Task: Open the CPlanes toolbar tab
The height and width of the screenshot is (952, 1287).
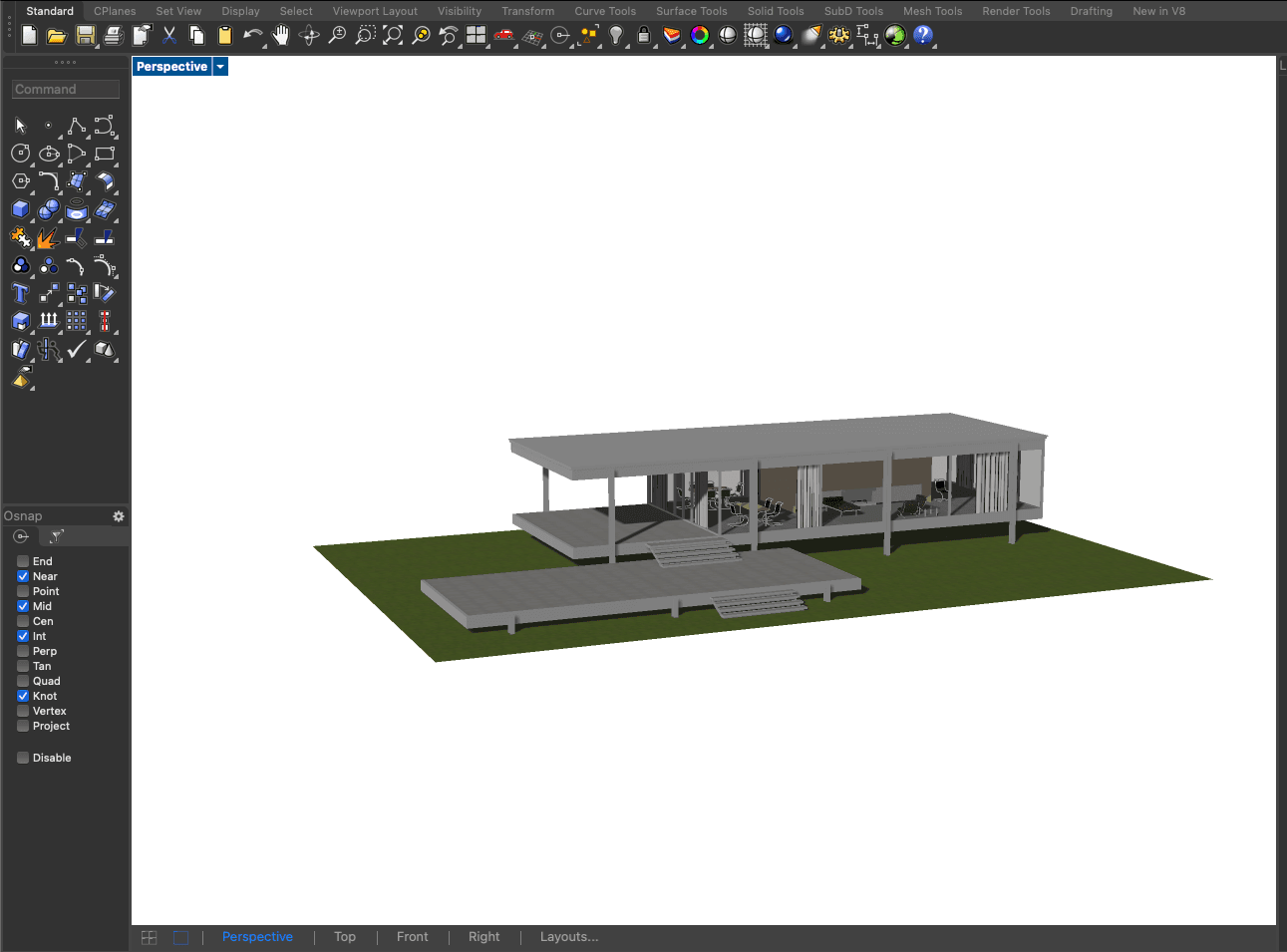Action: point(115,11)
